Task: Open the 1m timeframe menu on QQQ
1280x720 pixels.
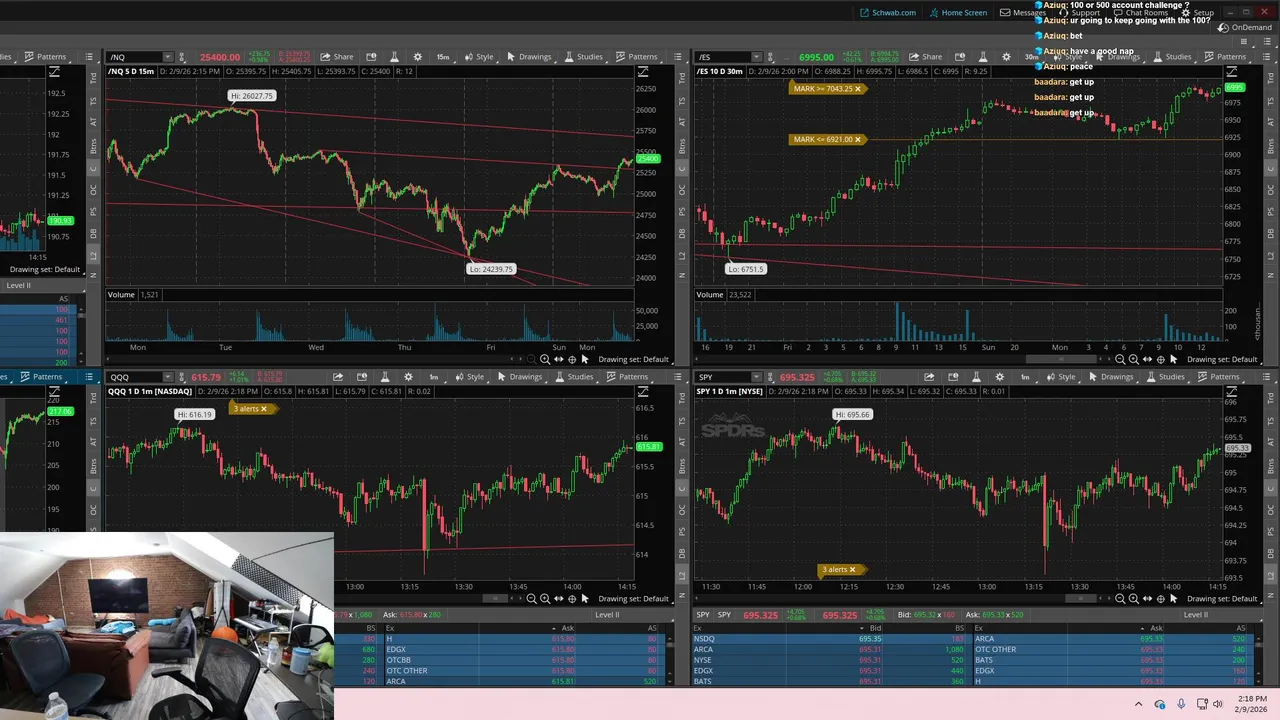Action: click(x=434, y=377)
